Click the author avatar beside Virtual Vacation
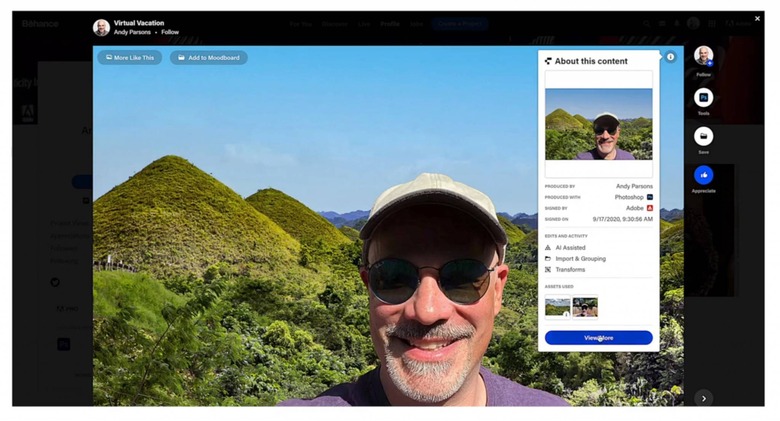This screenshot has height=421, width=780. (101, 27)
